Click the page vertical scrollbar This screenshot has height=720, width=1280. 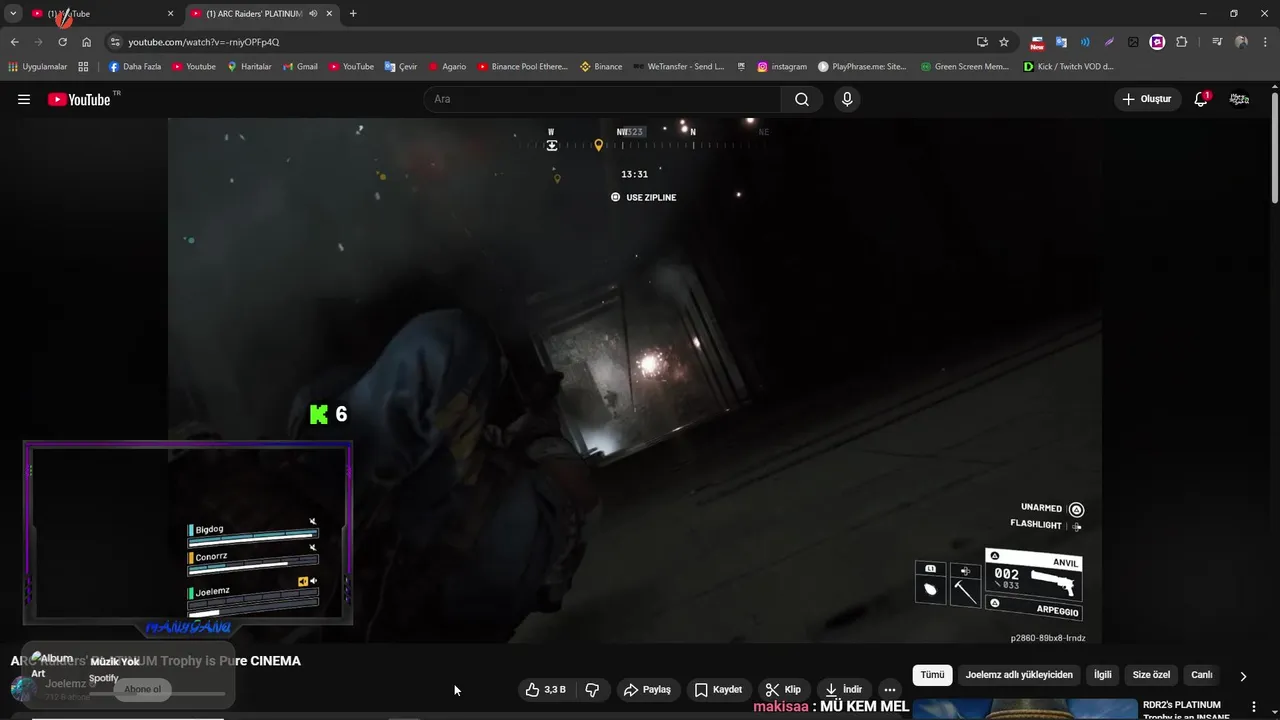1274,150
